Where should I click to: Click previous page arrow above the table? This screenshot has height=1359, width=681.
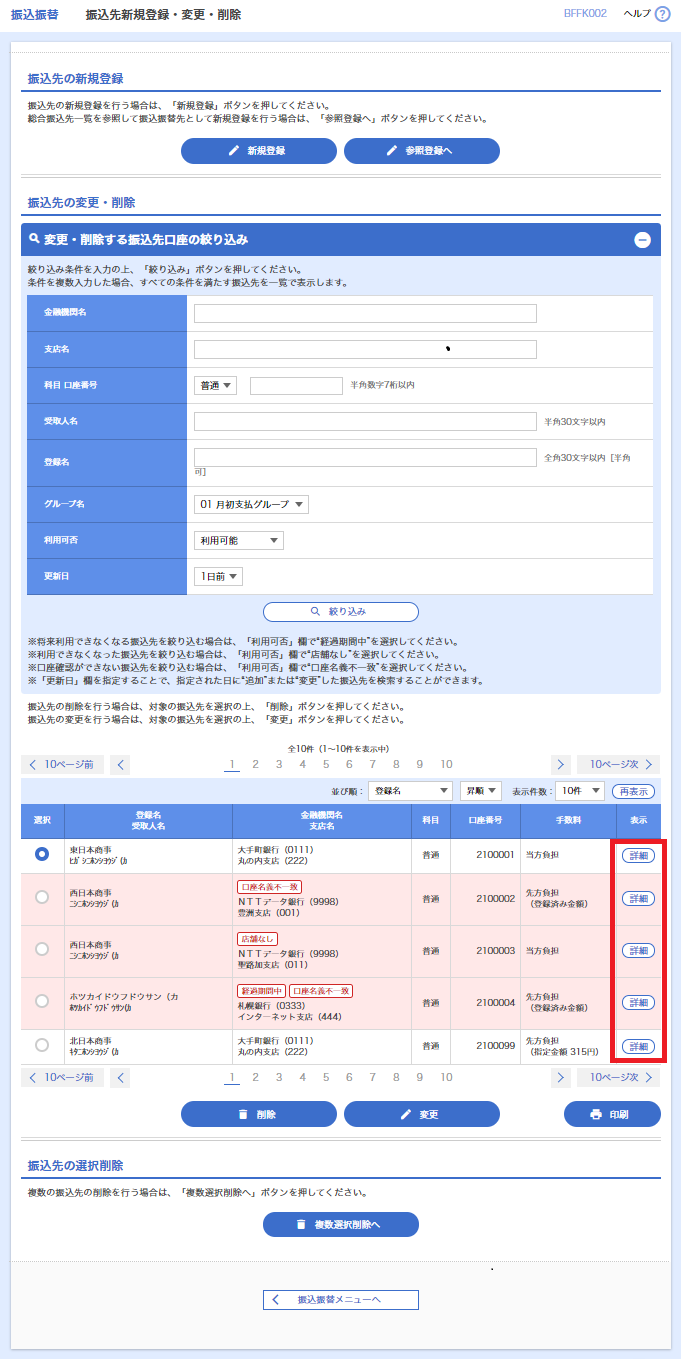click(x=121, y=765)
